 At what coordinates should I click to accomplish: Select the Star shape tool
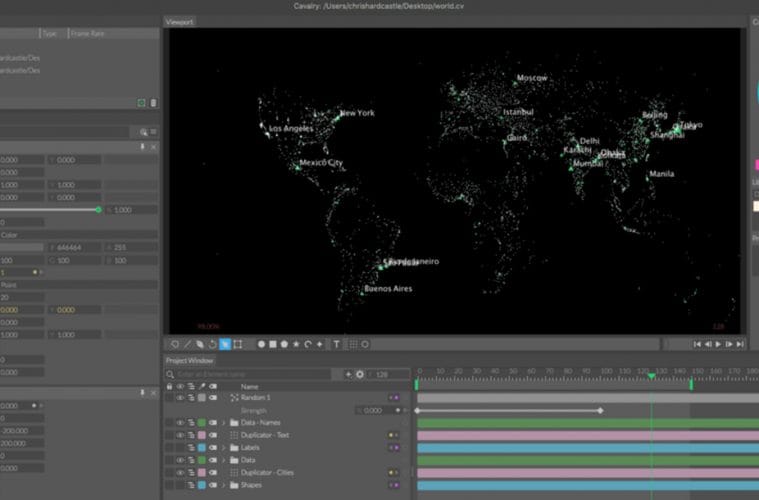(296, 344)
